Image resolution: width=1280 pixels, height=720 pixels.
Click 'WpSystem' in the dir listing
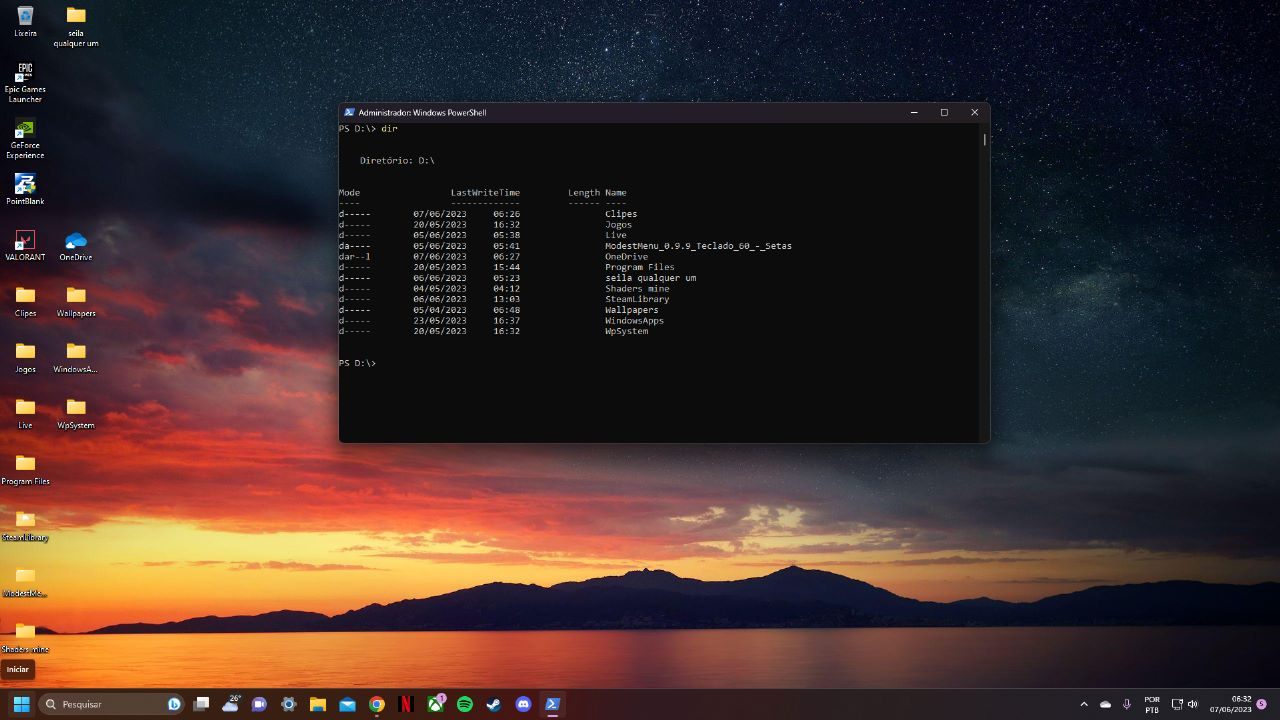pyautogui.click(x=626, y=331)
